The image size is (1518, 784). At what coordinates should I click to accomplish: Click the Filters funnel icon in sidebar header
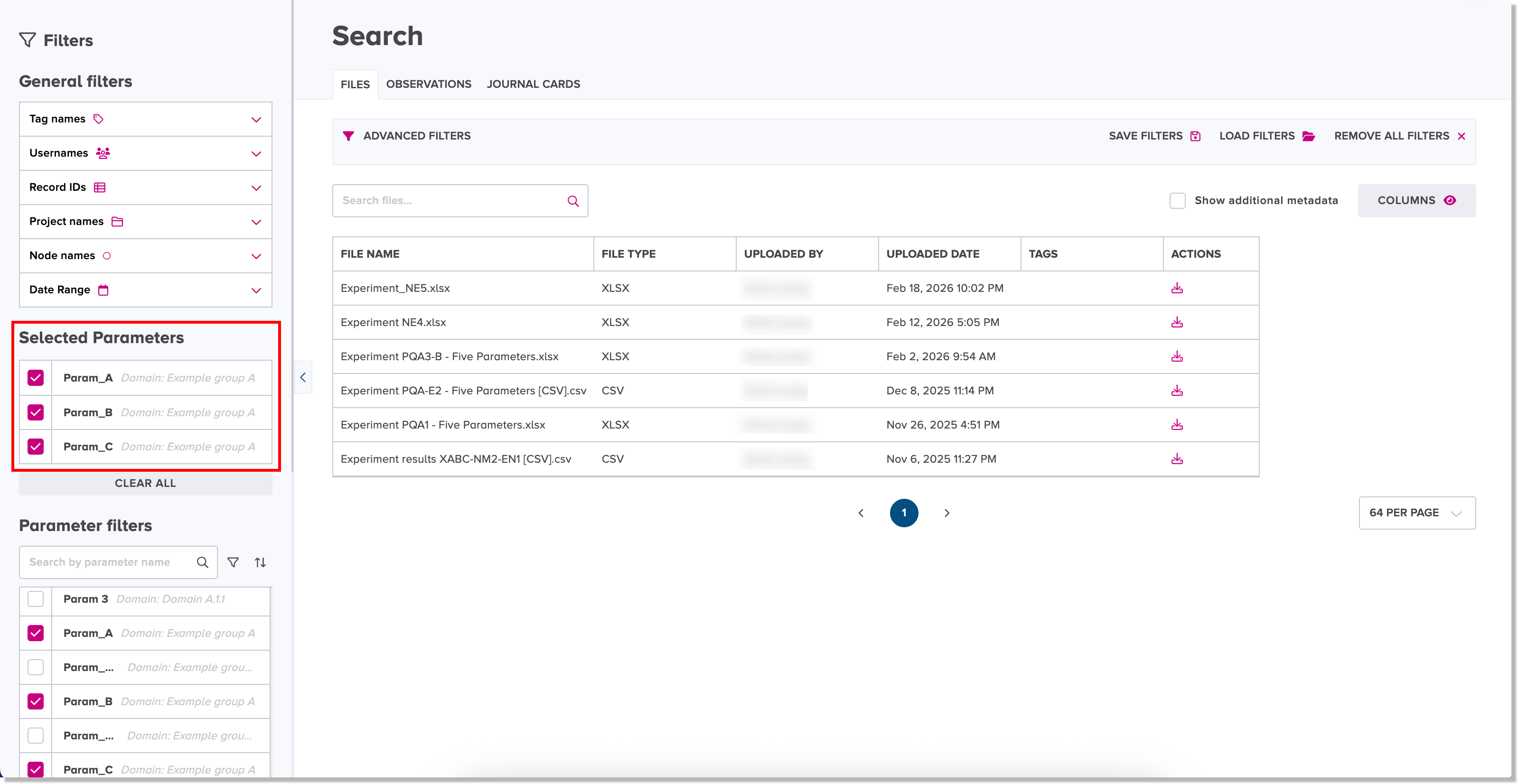tap(28, 40)
